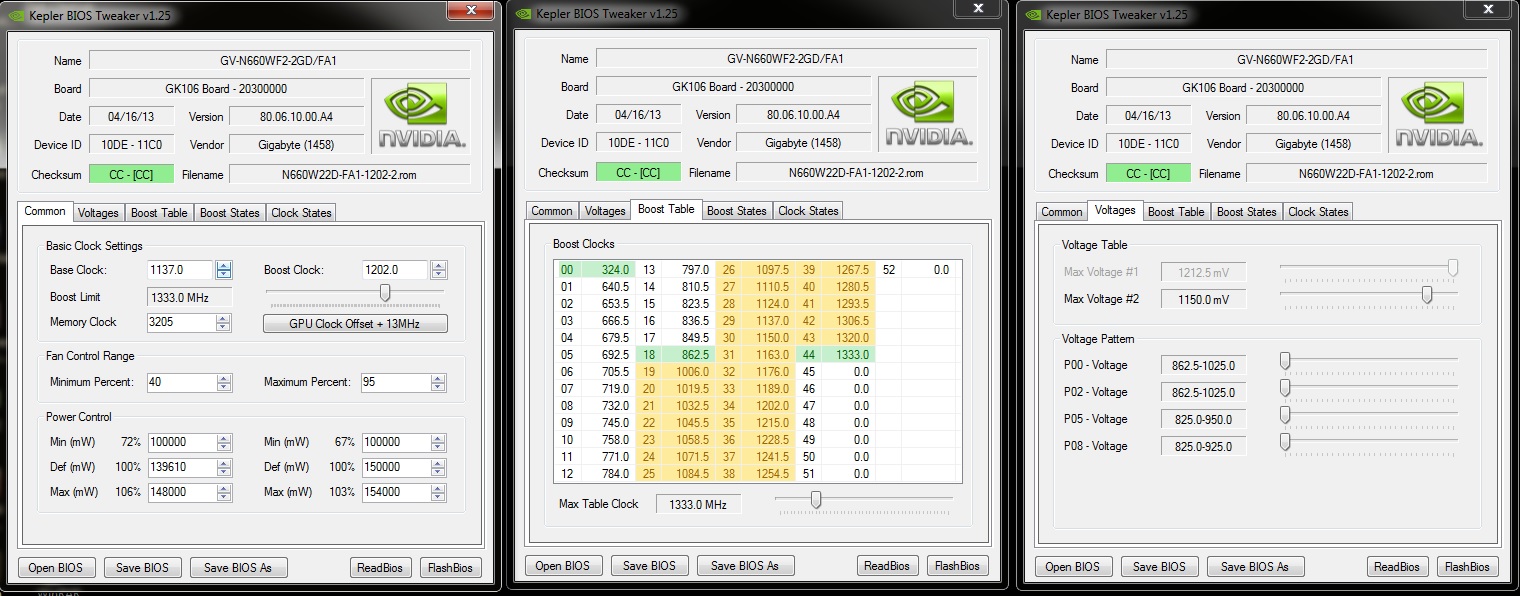Click the Max Voltage #2 slider handle
The image size is (1520, 596).
[x=1426, y=294]
